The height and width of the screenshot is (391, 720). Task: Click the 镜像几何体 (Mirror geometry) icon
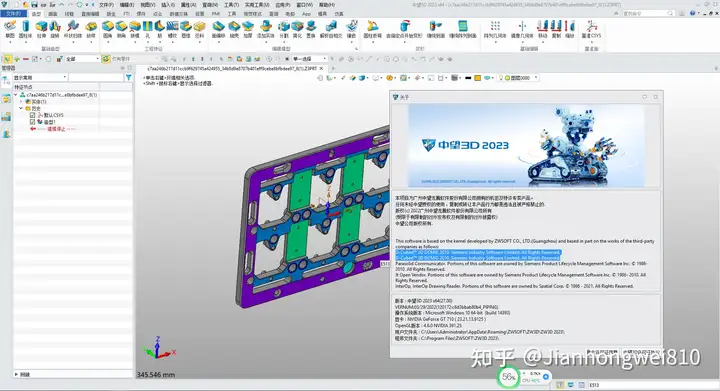522,29
